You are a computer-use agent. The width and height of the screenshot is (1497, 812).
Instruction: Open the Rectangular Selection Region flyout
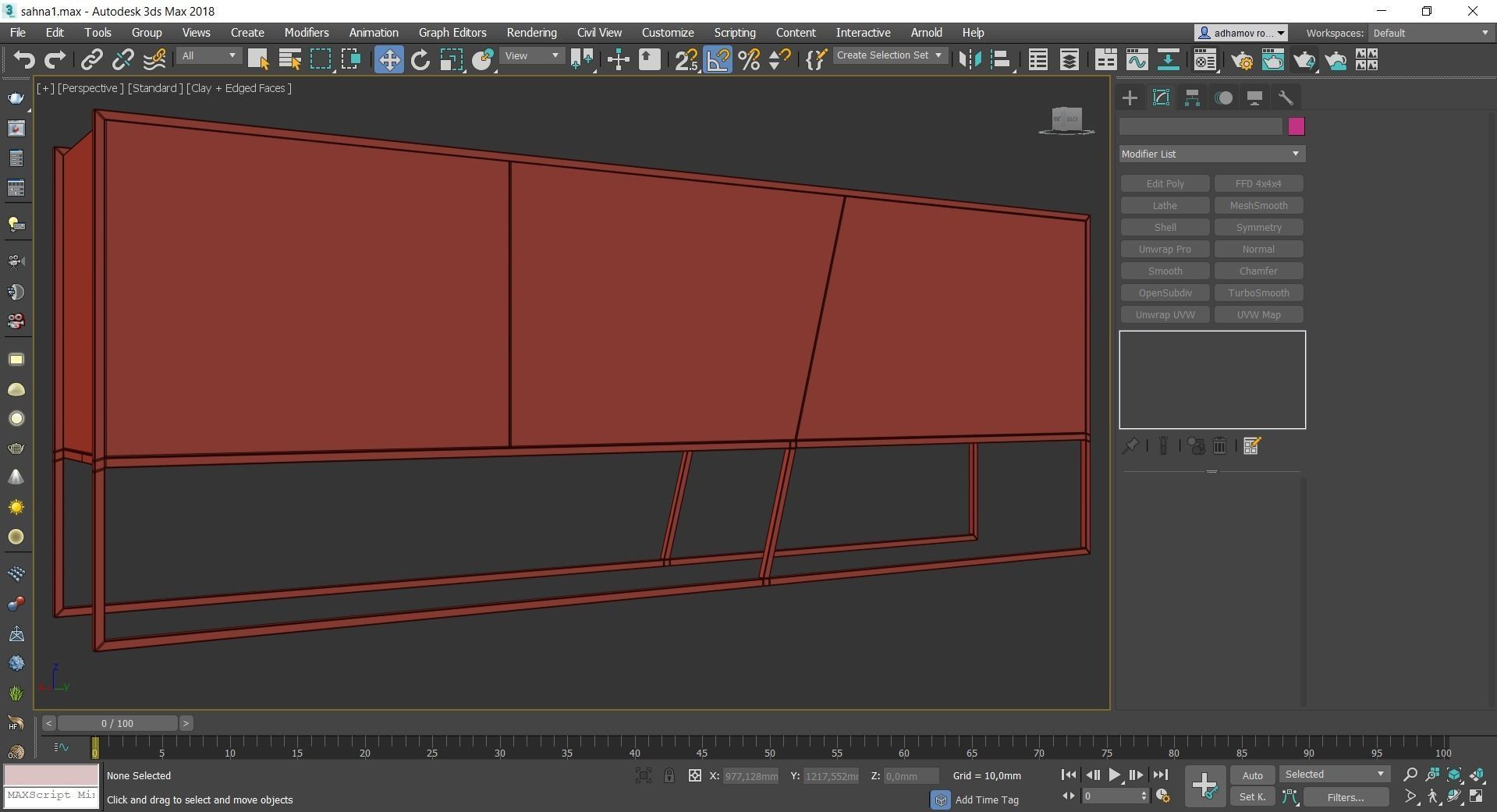[321, 60]
